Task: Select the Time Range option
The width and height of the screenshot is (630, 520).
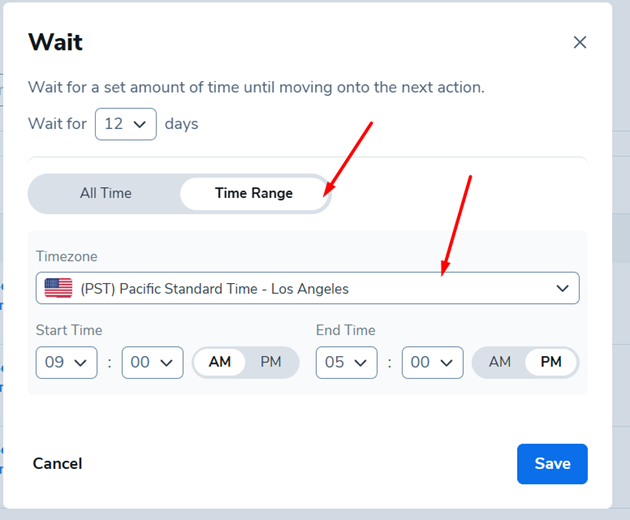Action: coord(254,194)
